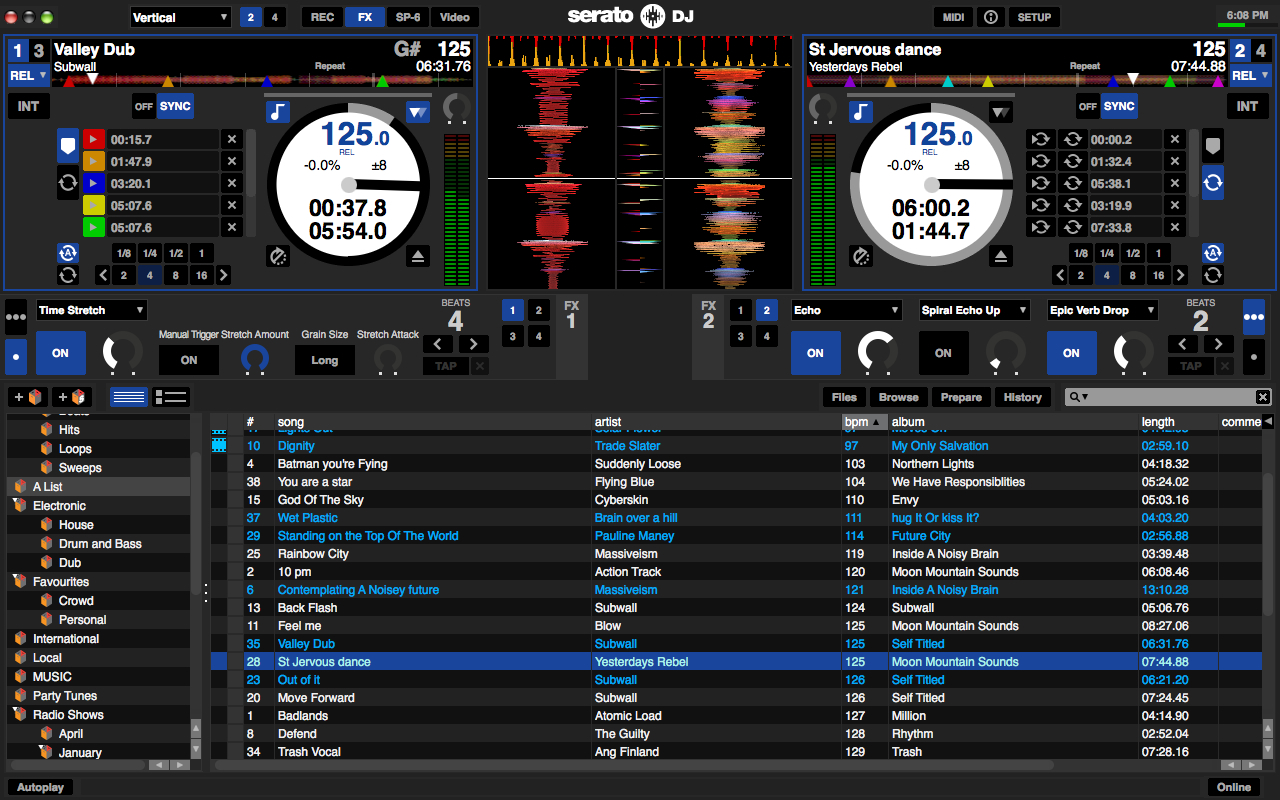
Task: Click the Autoplay button
Action: pyautogui.click(x=40, y=787)
